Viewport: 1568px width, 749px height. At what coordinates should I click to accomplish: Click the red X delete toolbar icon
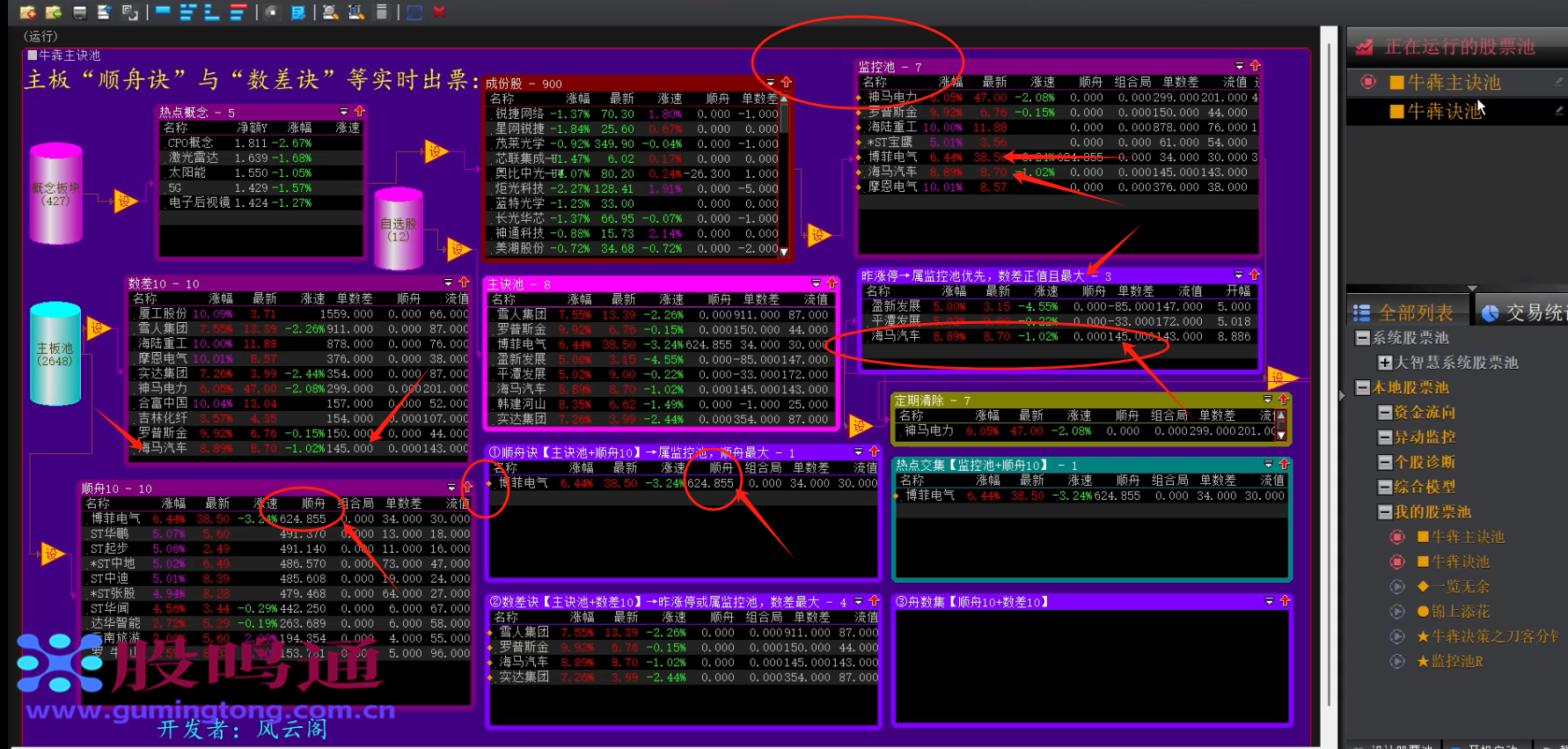(439, 12)
